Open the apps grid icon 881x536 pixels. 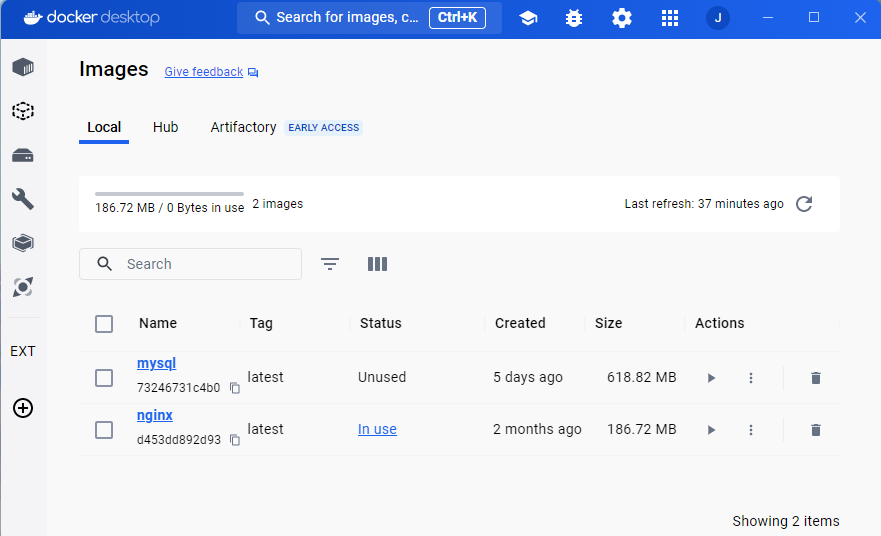[x=670, y=18]
